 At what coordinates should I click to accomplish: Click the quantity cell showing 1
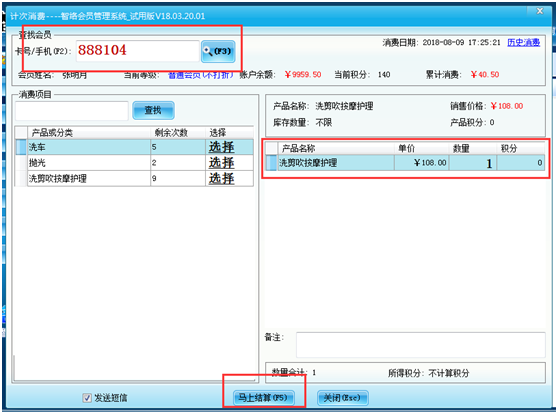tap(473, 163)
